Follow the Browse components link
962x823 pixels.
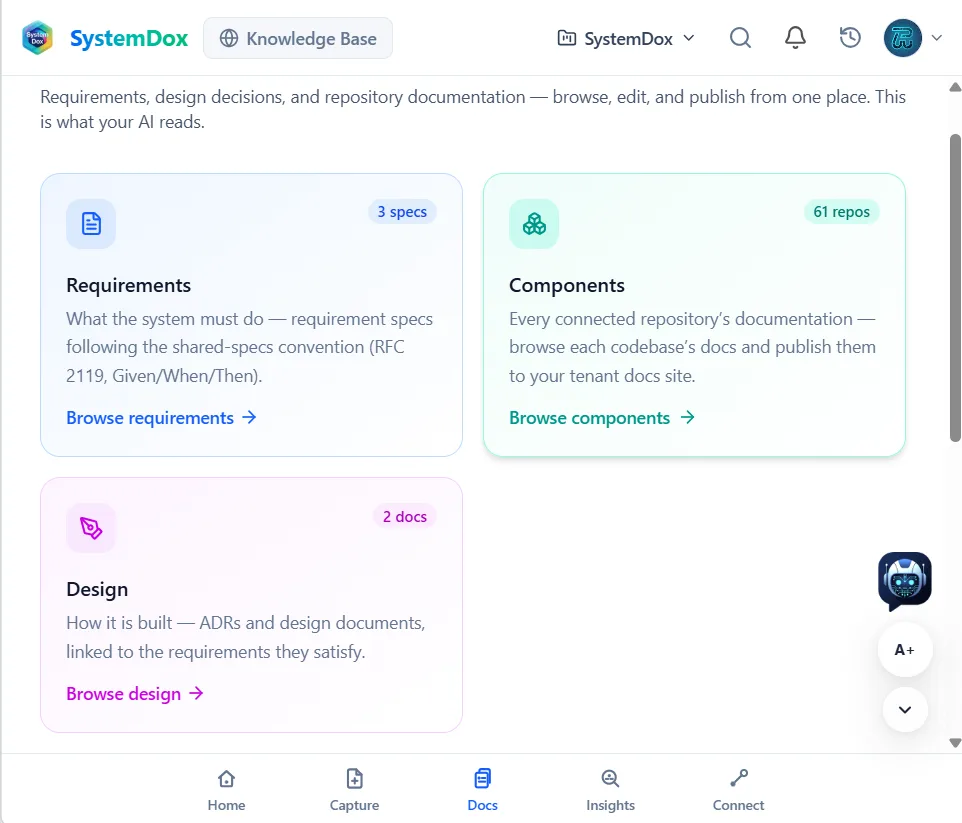pyautogui.click(x=602, y=418)
